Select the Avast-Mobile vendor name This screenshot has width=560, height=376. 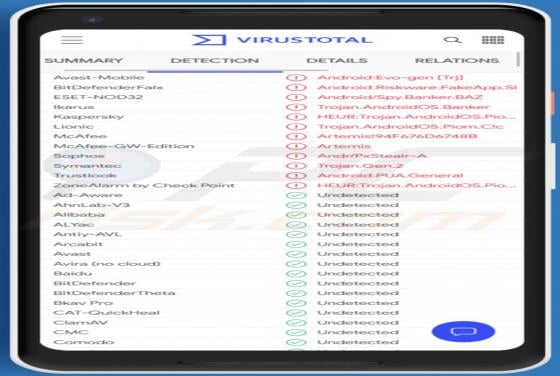99,77
